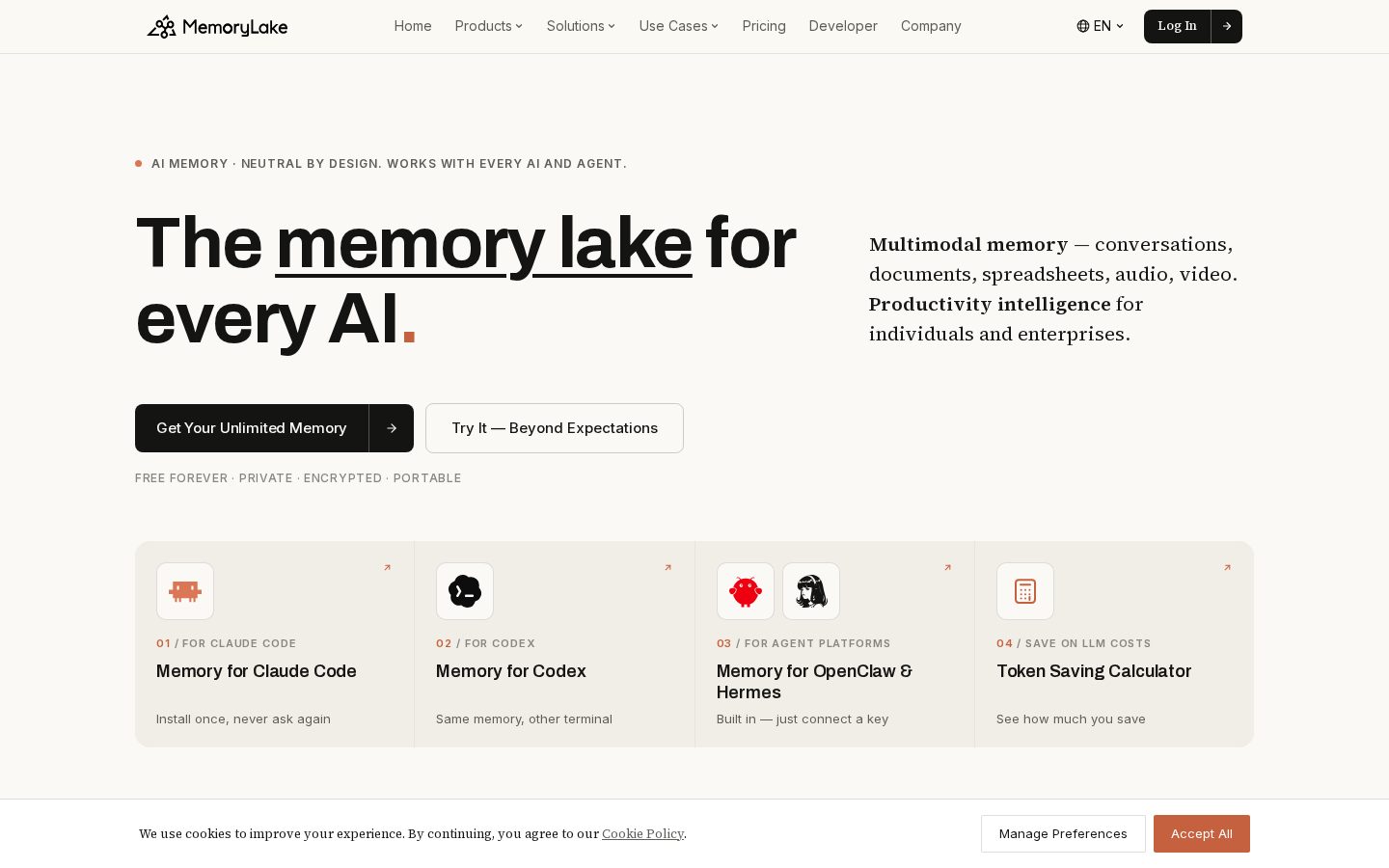Click "Install once, never ask again" text
Screen dimensions: 1389x868
click(x=243, y=719)
